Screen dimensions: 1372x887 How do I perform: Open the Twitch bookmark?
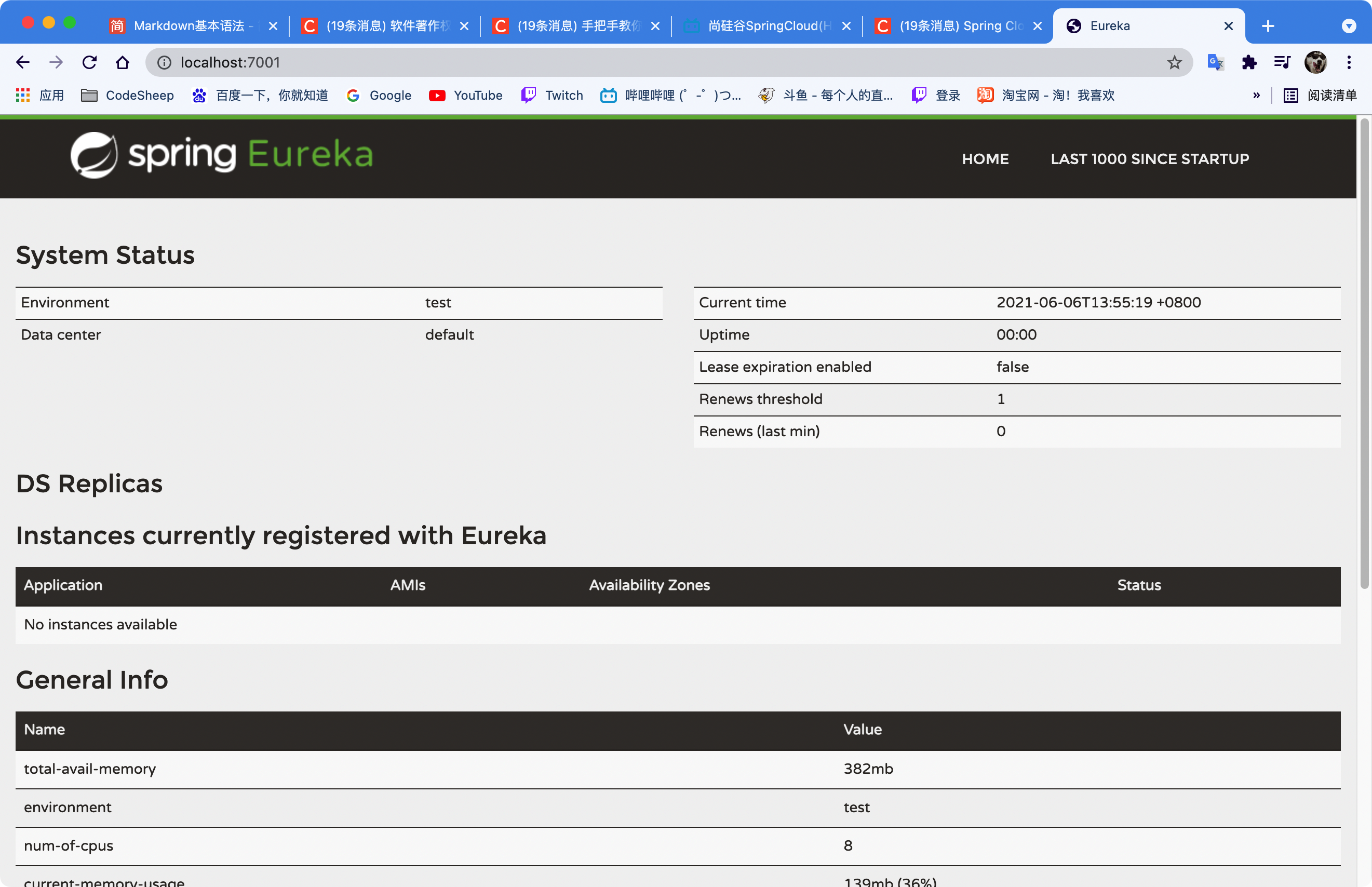(552, 95)
